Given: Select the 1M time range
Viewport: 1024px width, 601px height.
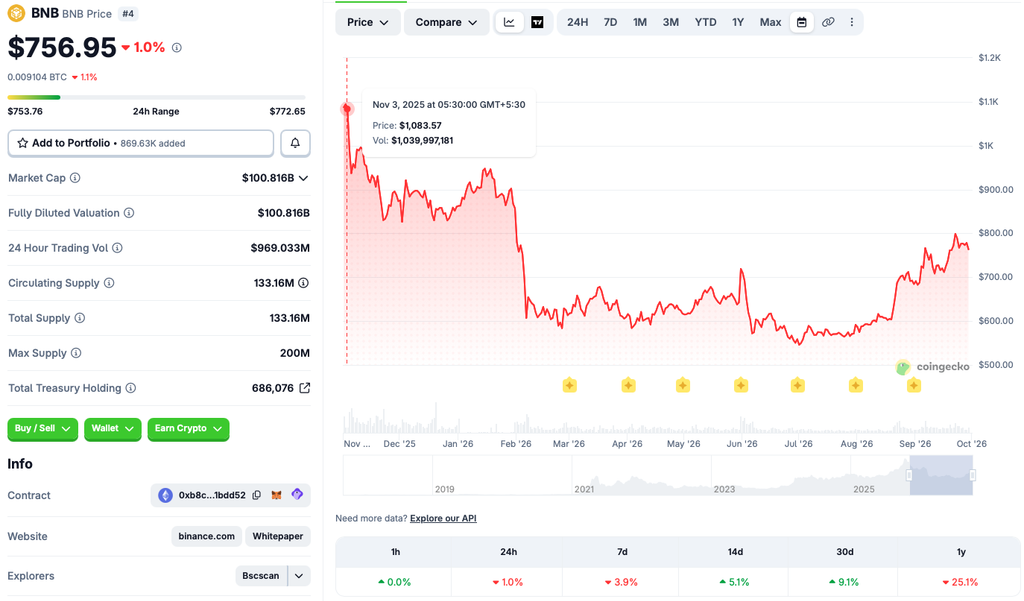Looking at the screenshot, I should [640, 22].
